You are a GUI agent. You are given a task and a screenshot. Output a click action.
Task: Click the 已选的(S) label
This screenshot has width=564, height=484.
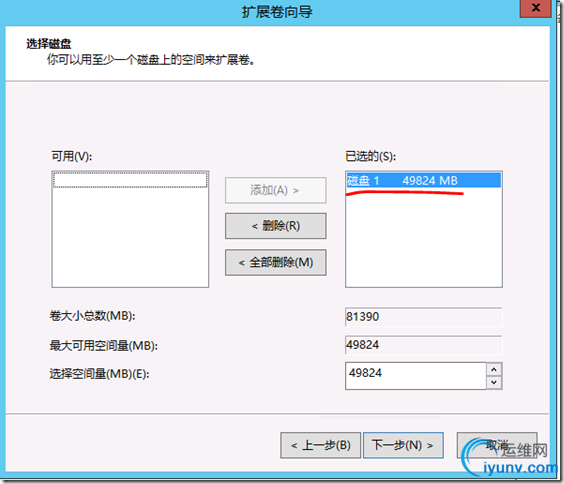click(370, 156)
